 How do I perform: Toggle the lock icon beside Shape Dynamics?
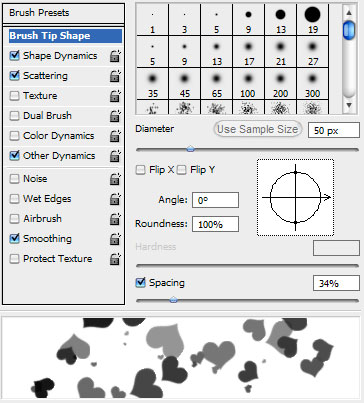[115, 56]
